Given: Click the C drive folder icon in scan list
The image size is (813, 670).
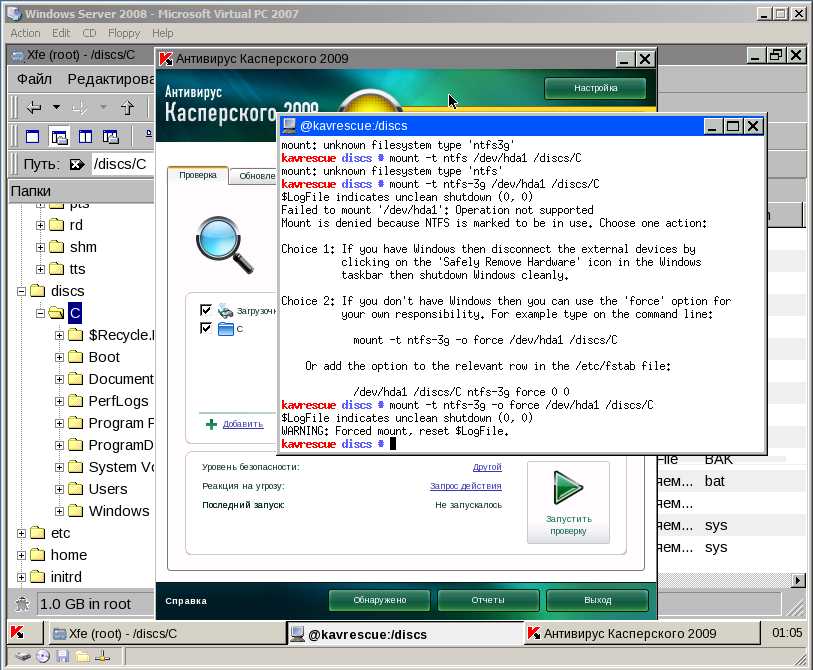Looking at the screenshot, I should (x=226, y=329).
